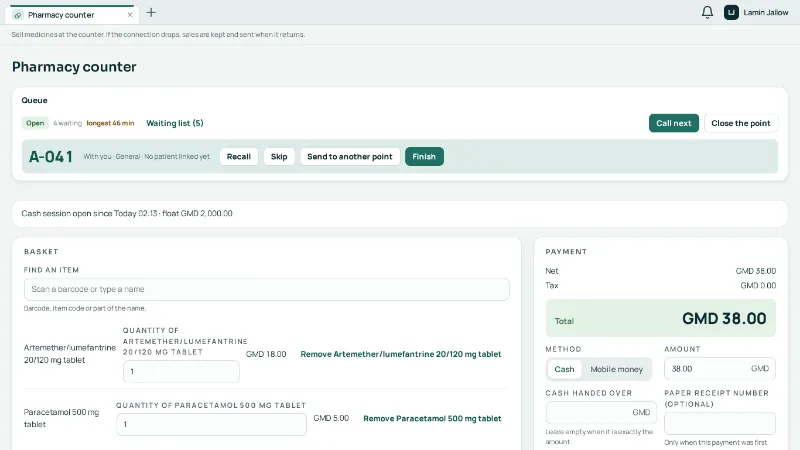Click the Pharmacy counter tab icon

(18, 15)
